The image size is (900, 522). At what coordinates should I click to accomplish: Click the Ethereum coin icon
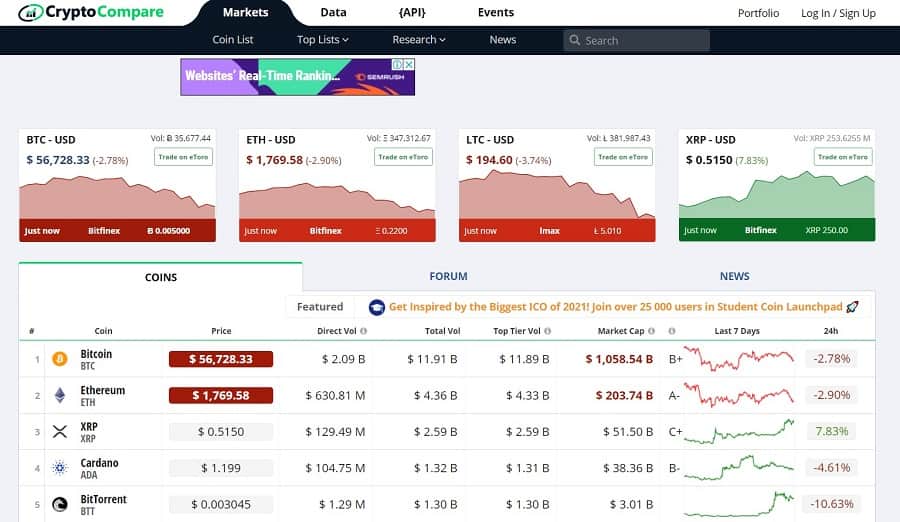point(60,395)
